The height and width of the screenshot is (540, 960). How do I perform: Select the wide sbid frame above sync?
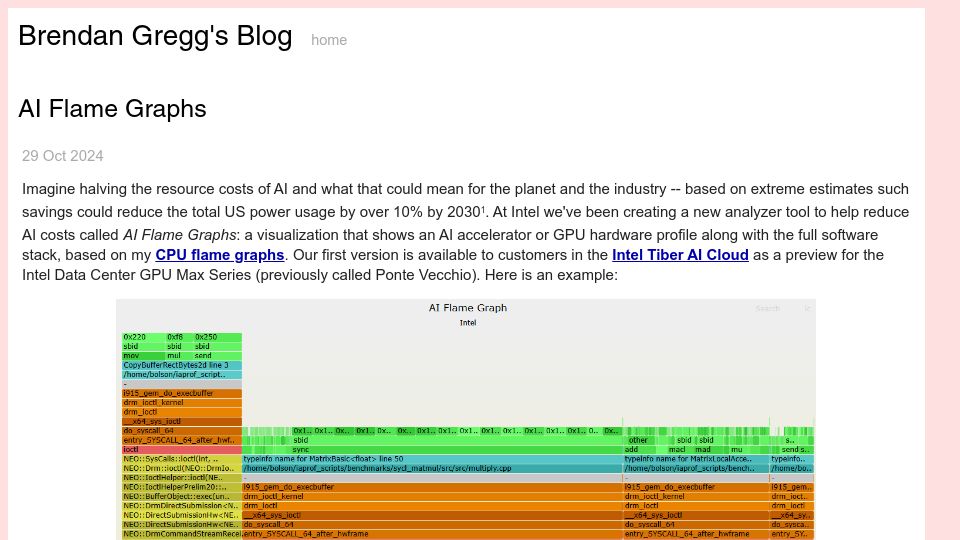pyautogui.click(x=456, y=440)
